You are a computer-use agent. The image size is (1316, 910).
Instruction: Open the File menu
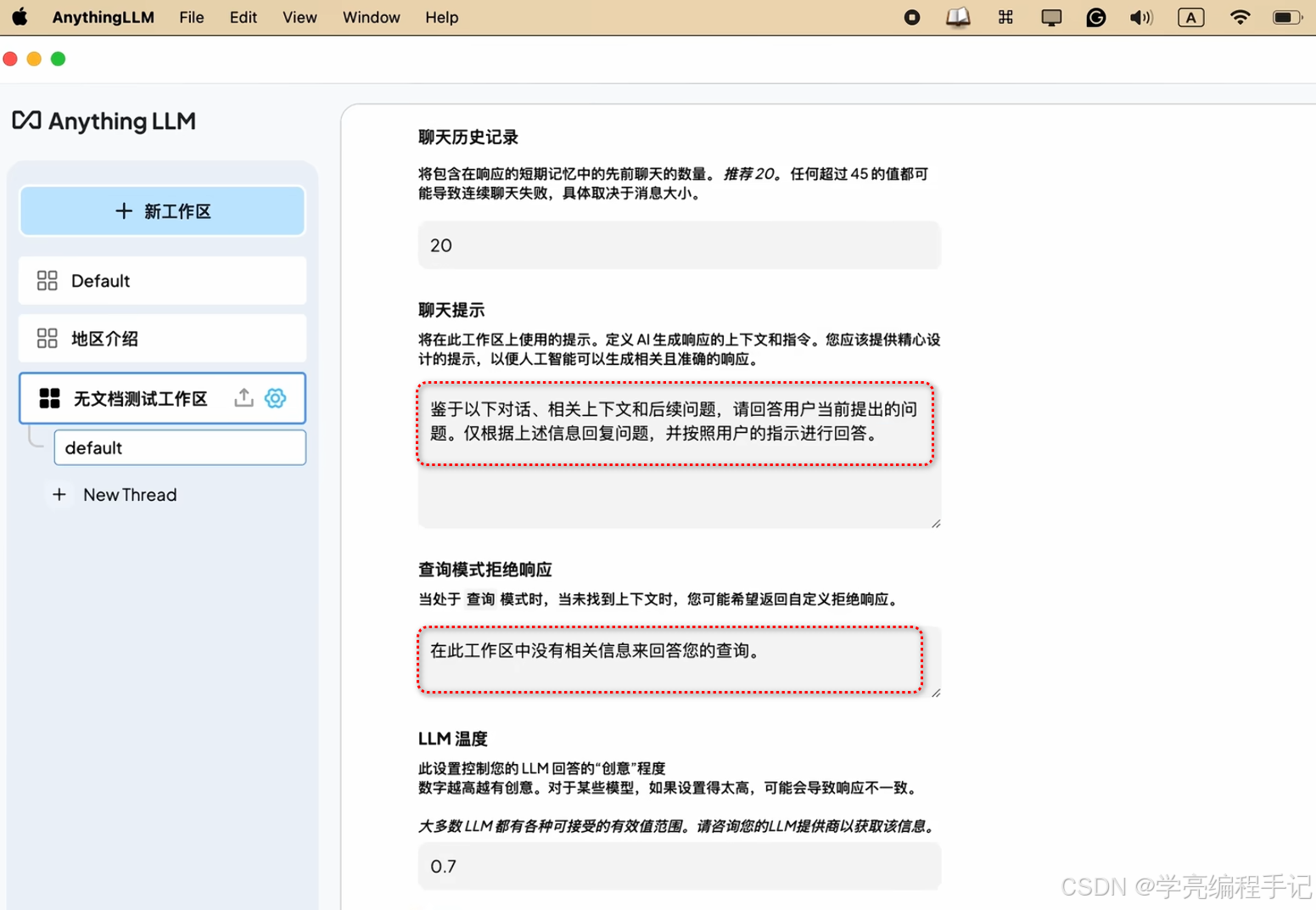coord(191,17)
